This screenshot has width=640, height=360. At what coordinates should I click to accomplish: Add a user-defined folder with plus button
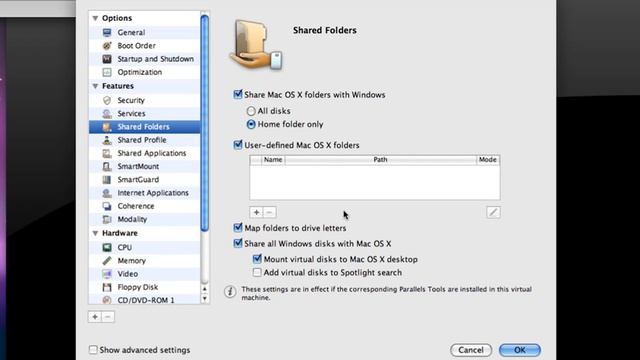coord(256,212)
